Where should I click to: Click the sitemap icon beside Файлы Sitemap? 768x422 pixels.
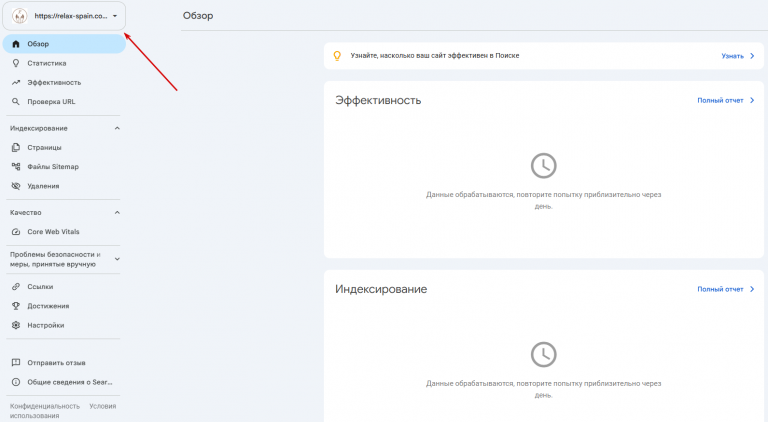(16, 166)
